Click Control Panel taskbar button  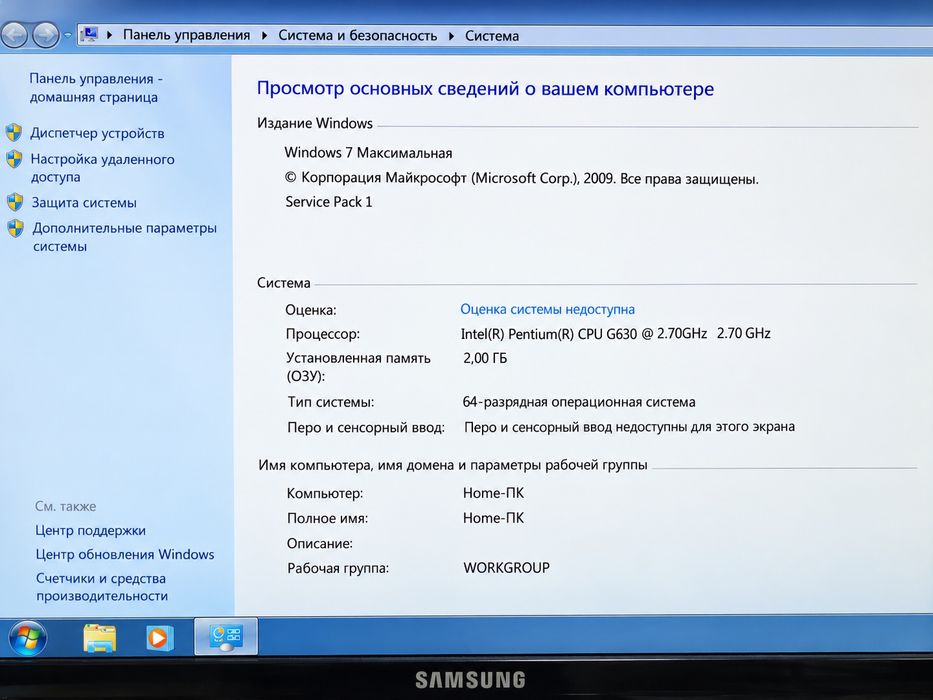coord(226,637)
